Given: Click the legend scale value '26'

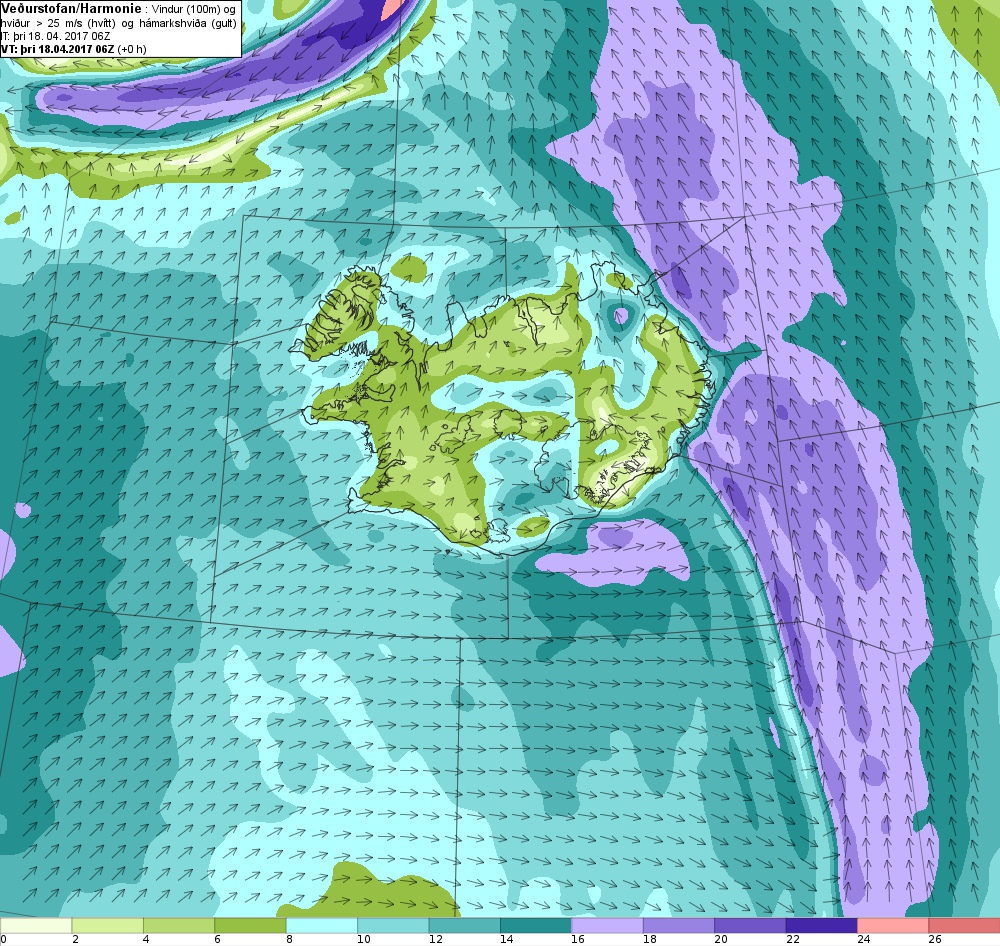Looking at the screenshot, I should click(x=935, y=939).
